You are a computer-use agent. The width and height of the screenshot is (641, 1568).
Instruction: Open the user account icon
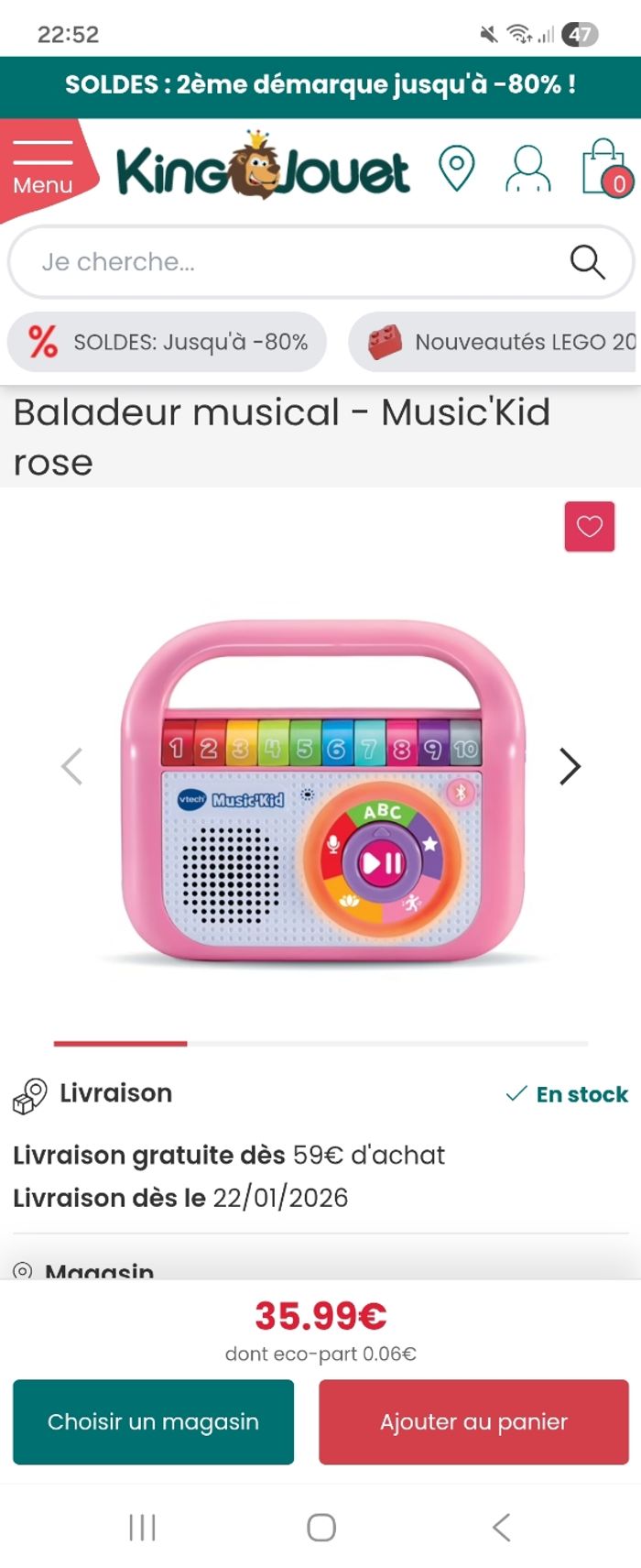click(x=528, y=169)
